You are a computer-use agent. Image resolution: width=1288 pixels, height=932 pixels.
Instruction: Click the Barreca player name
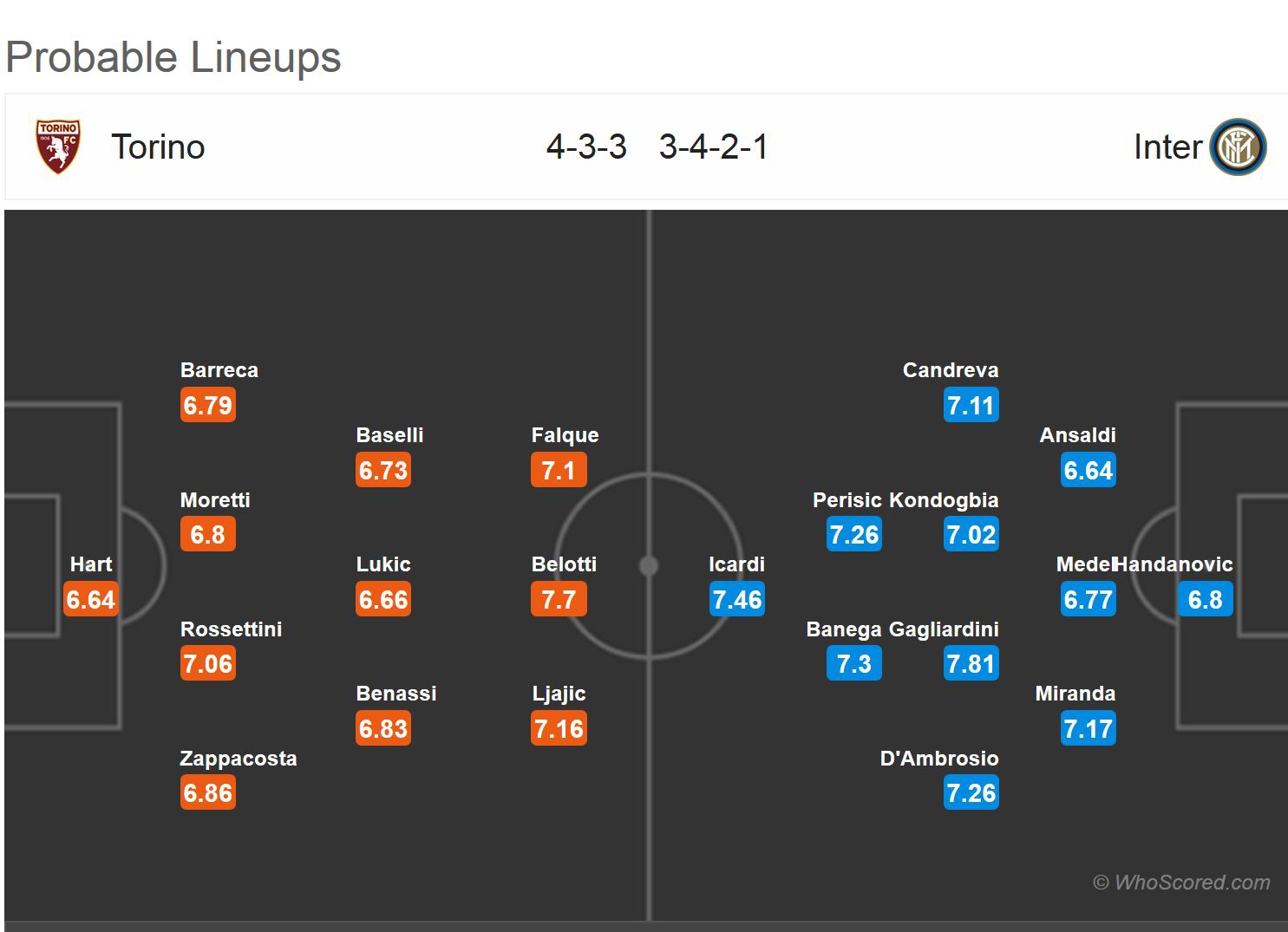pos(219,370)
